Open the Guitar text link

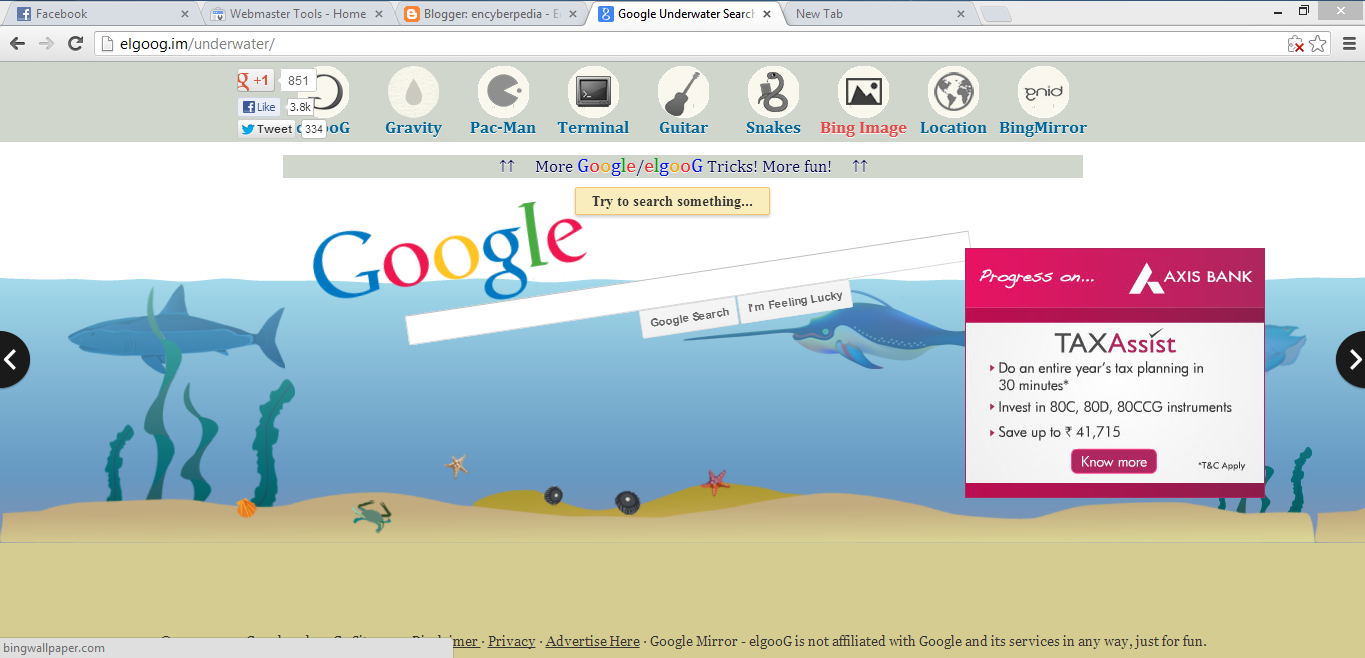coord(683,127)
